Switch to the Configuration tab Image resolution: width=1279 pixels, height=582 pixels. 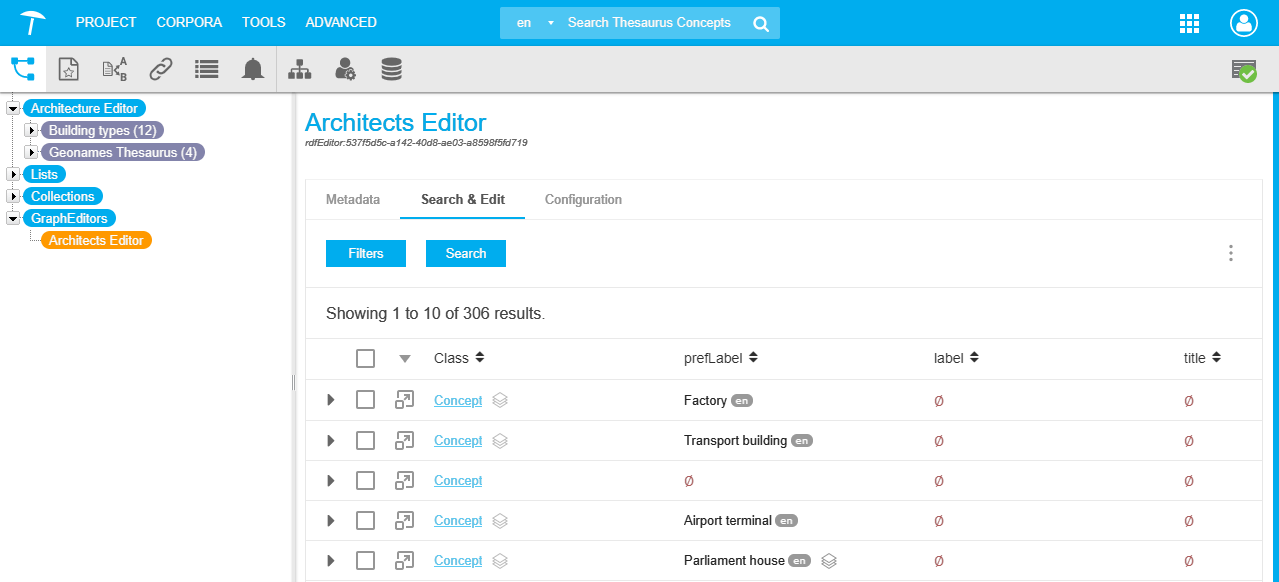[583, 199]
